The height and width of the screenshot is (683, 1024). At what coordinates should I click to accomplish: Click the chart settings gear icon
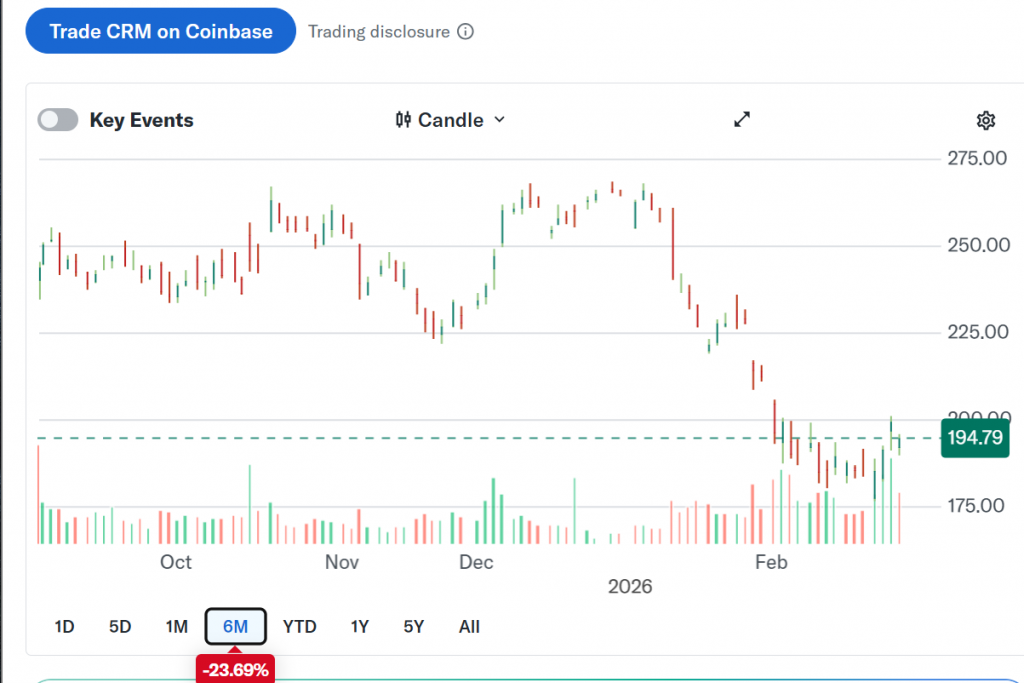tap(985, 120)
